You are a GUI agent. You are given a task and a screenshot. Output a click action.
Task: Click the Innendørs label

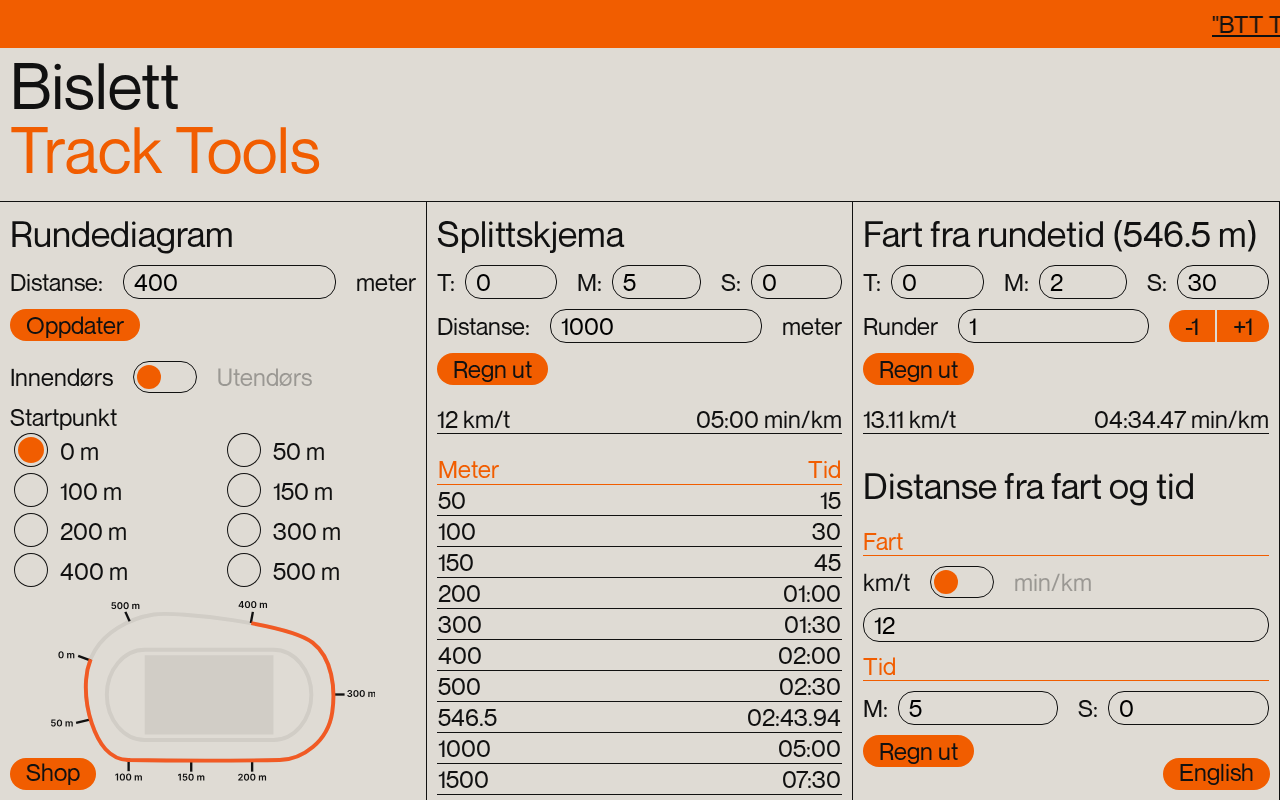(62, 378)
